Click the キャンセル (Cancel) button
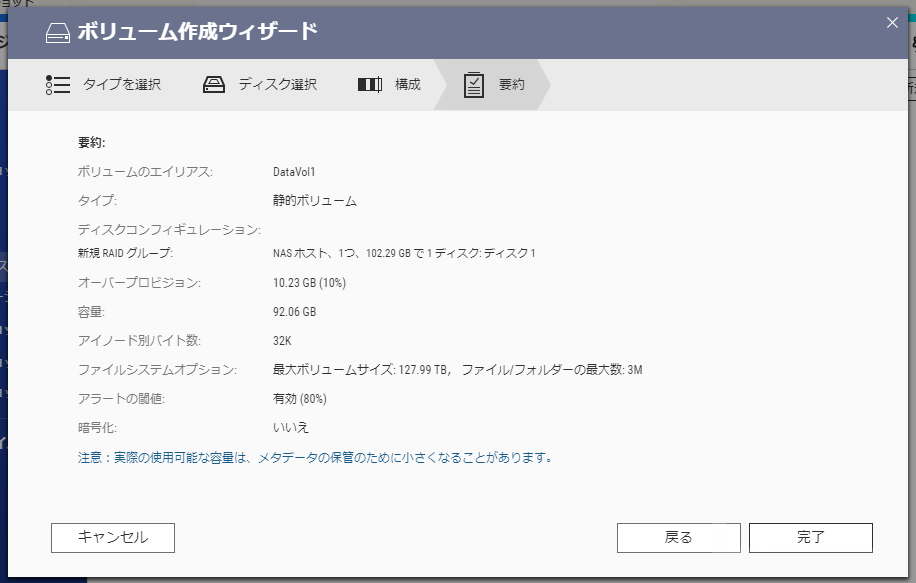 point(113,537)
